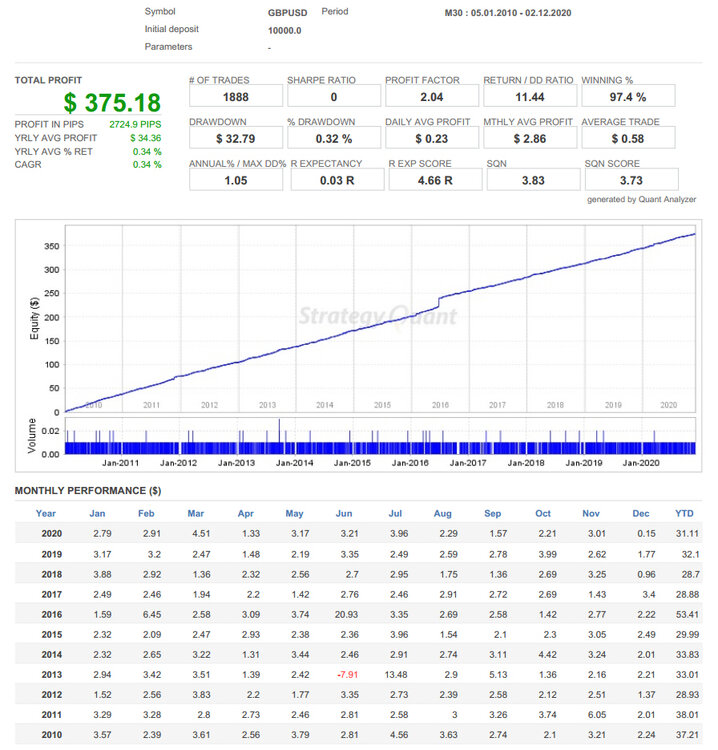Click the CAGR label
Viewport: 718px width, 750px height.
pos(28,164)
